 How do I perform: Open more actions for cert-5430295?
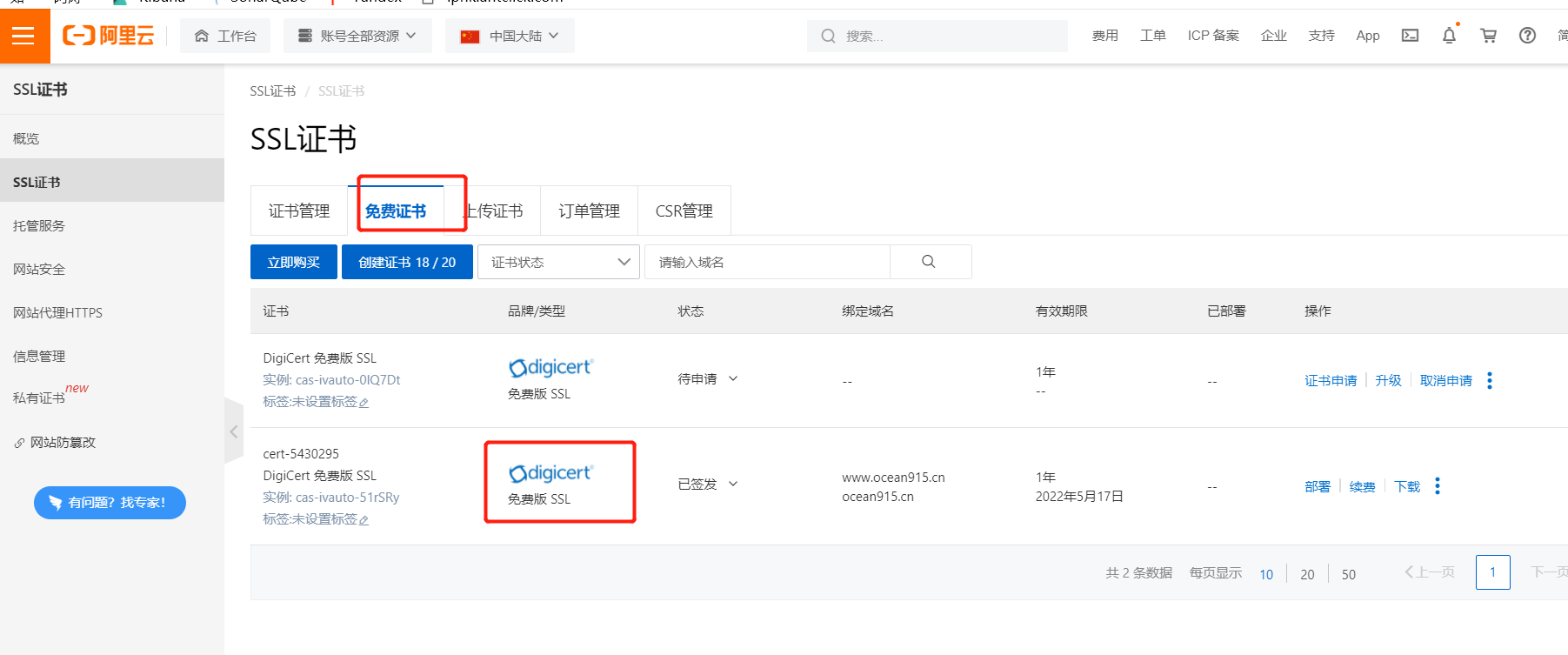click(x=1438, y=486)
